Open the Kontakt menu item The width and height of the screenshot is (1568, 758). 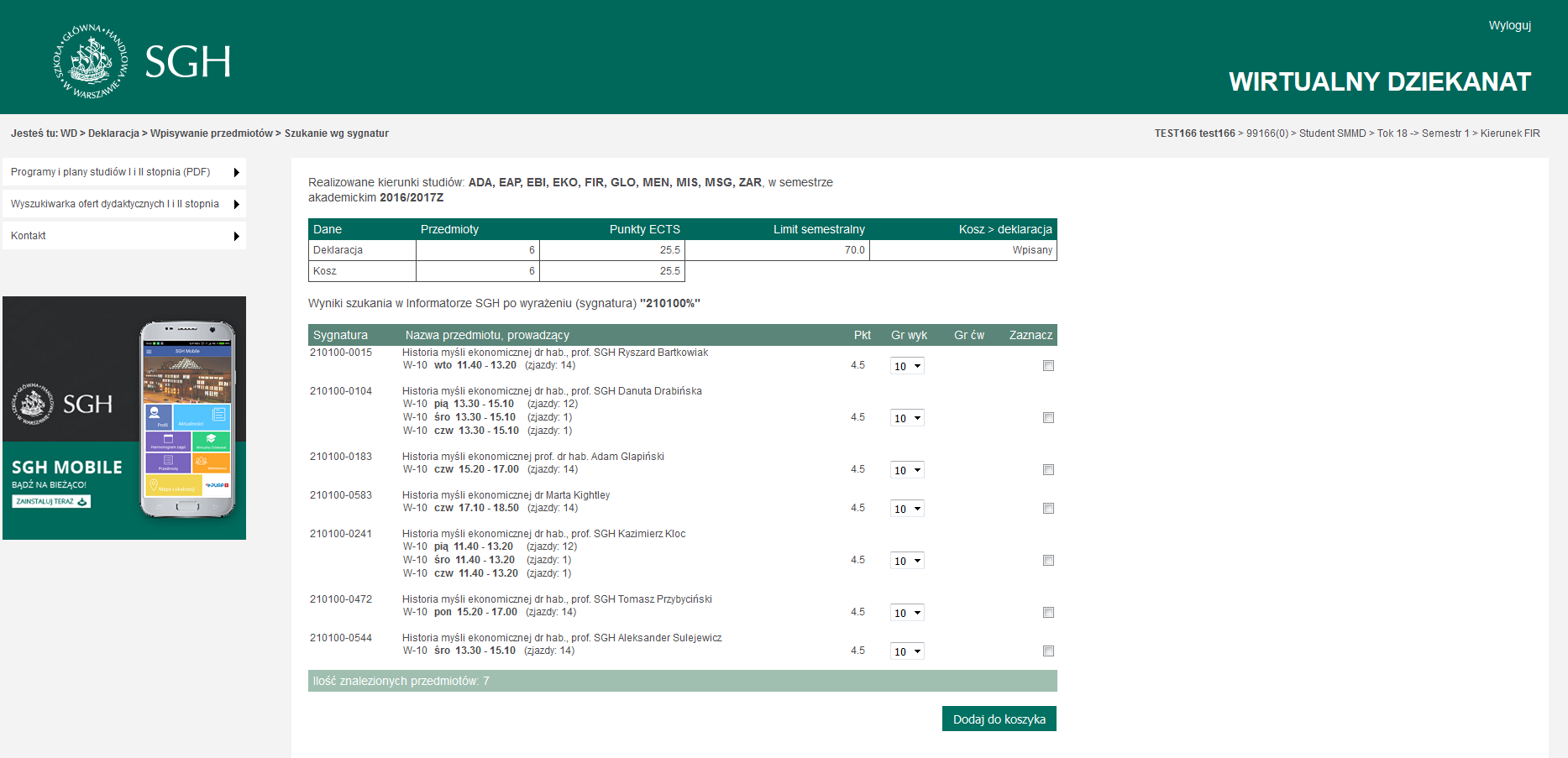(x=124, y=236)
